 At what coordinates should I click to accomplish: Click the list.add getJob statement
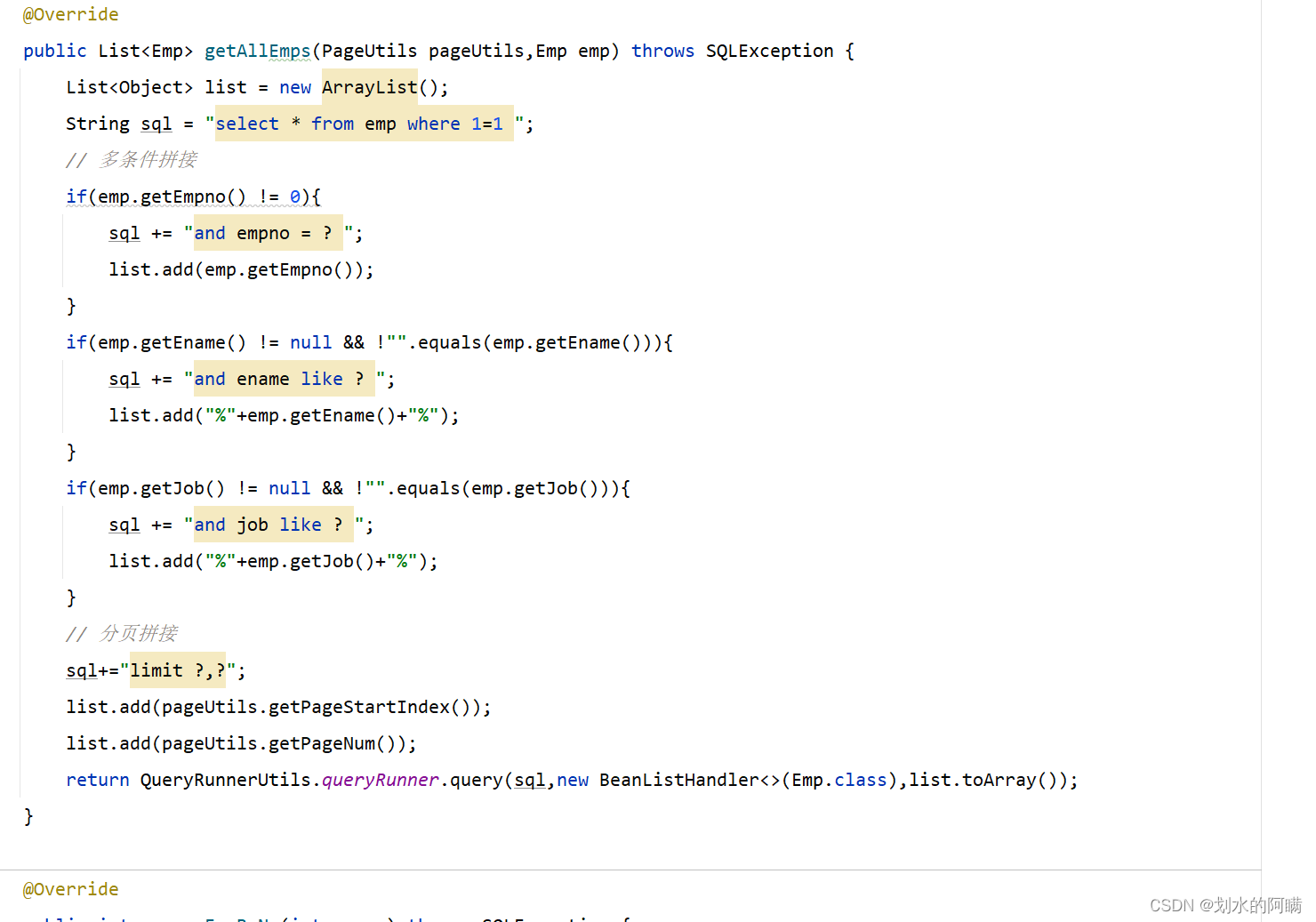(273, 561)
